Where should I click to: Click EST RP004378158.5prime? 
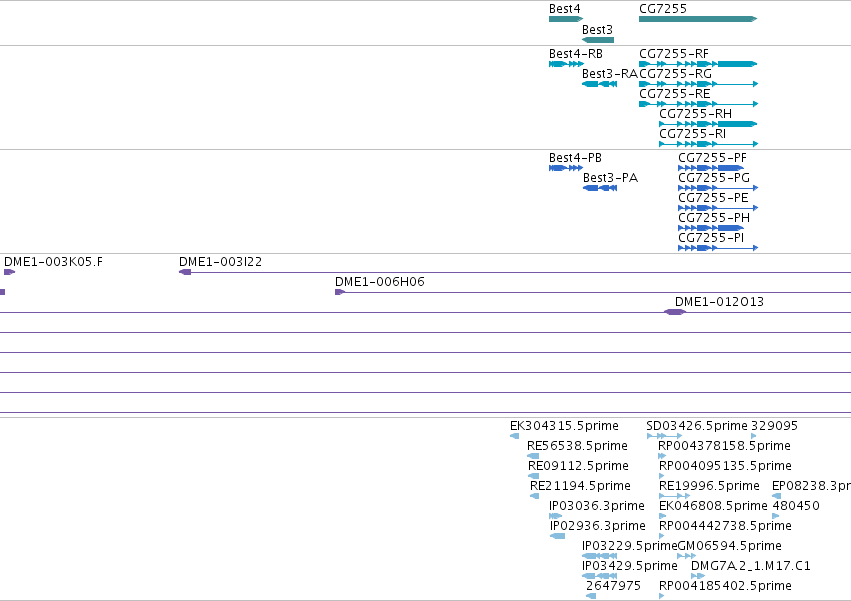coord(662,456)
